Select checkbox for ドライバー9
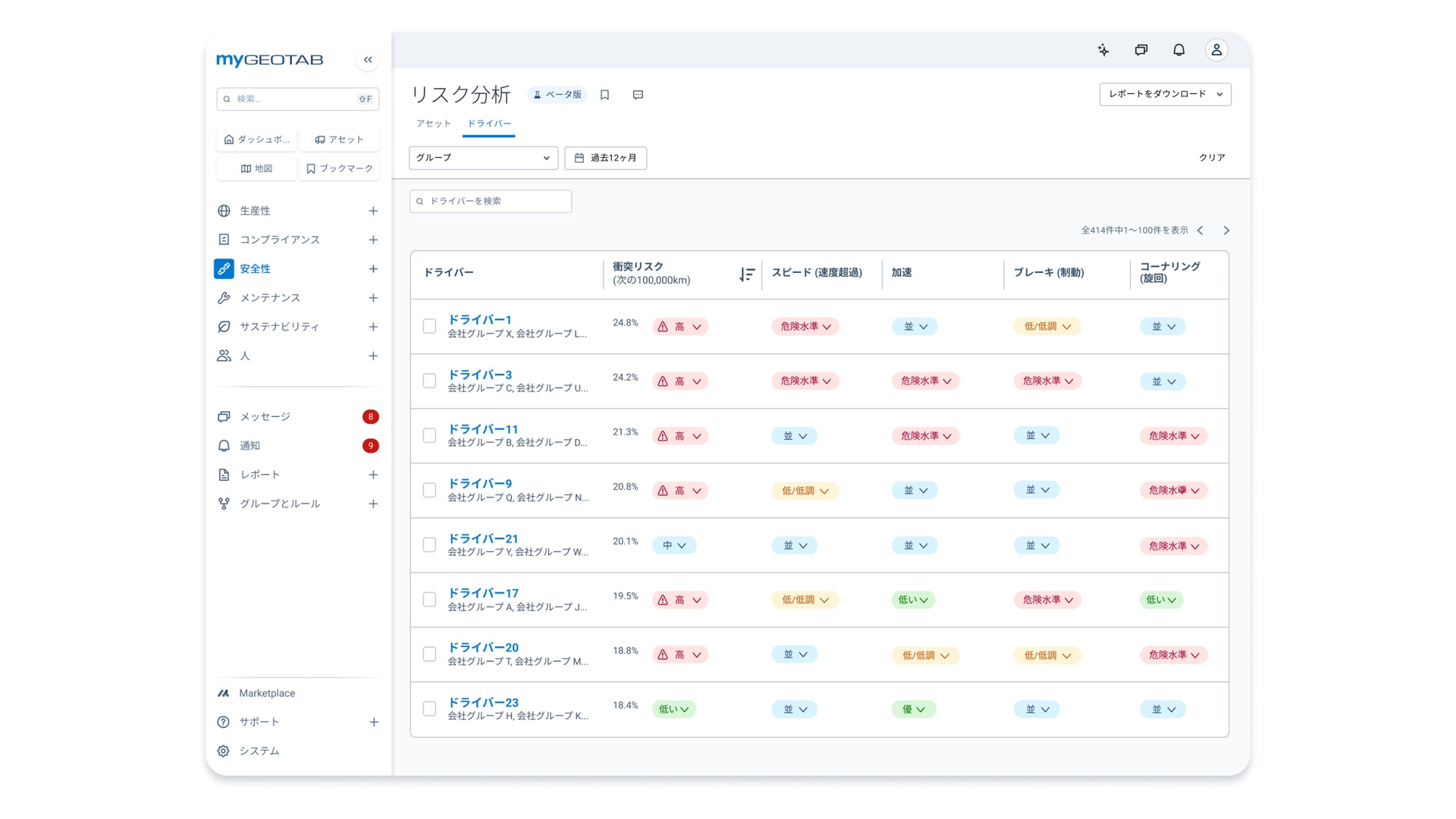This screenshot has height=819, width=1456. (x=429, y=490)
